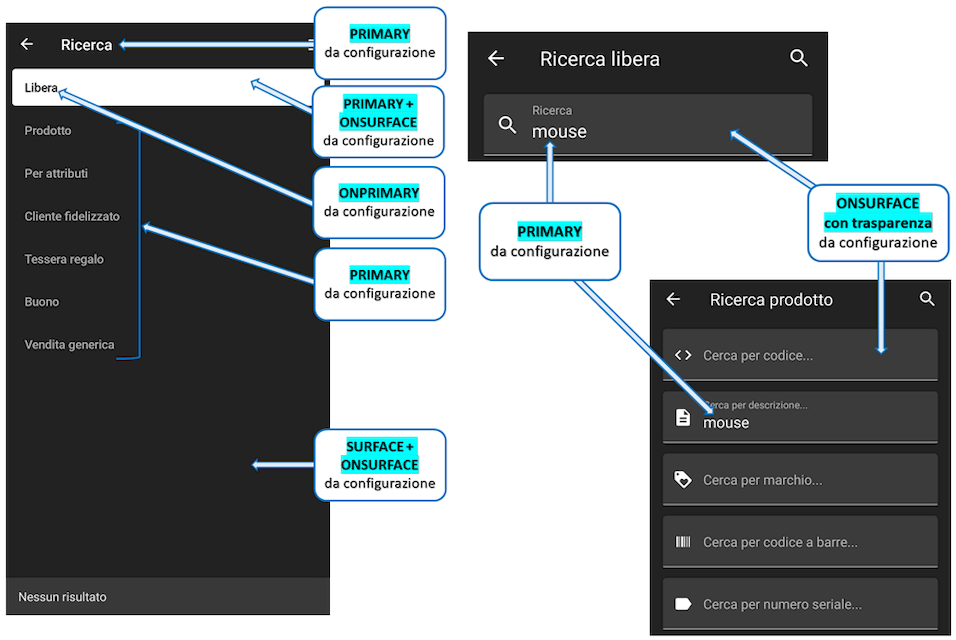This screenshot has height=640, width=956.
Task: Select Tessera regalo from list
Action: [x=64, y=260]
